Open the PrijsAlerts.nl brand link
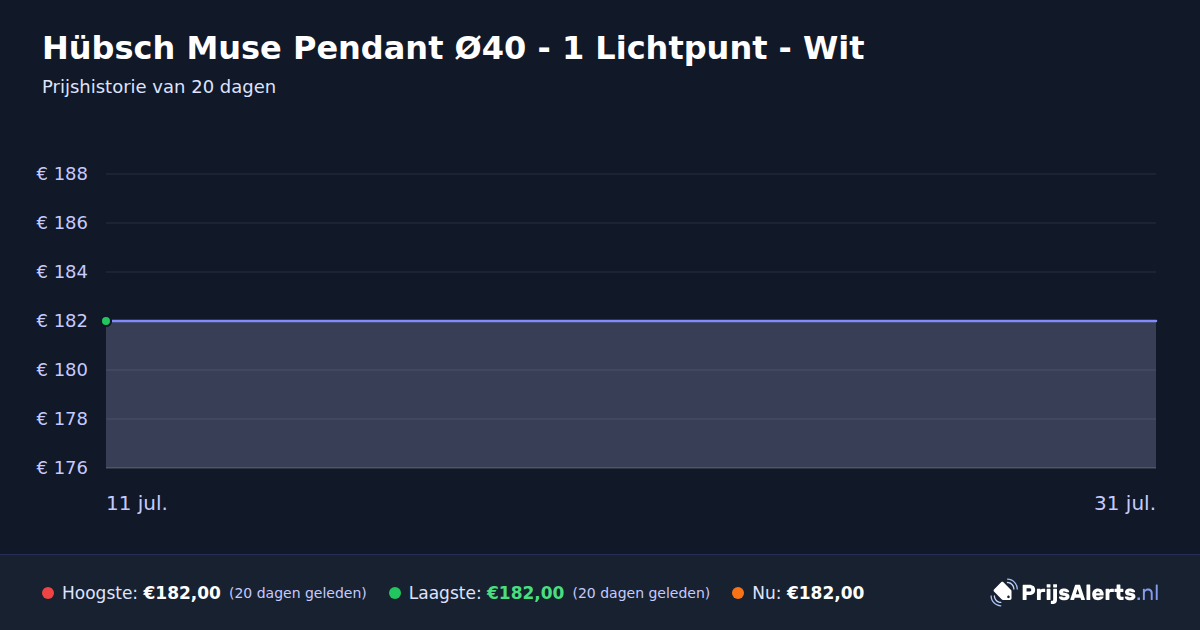 (1075, 593)
